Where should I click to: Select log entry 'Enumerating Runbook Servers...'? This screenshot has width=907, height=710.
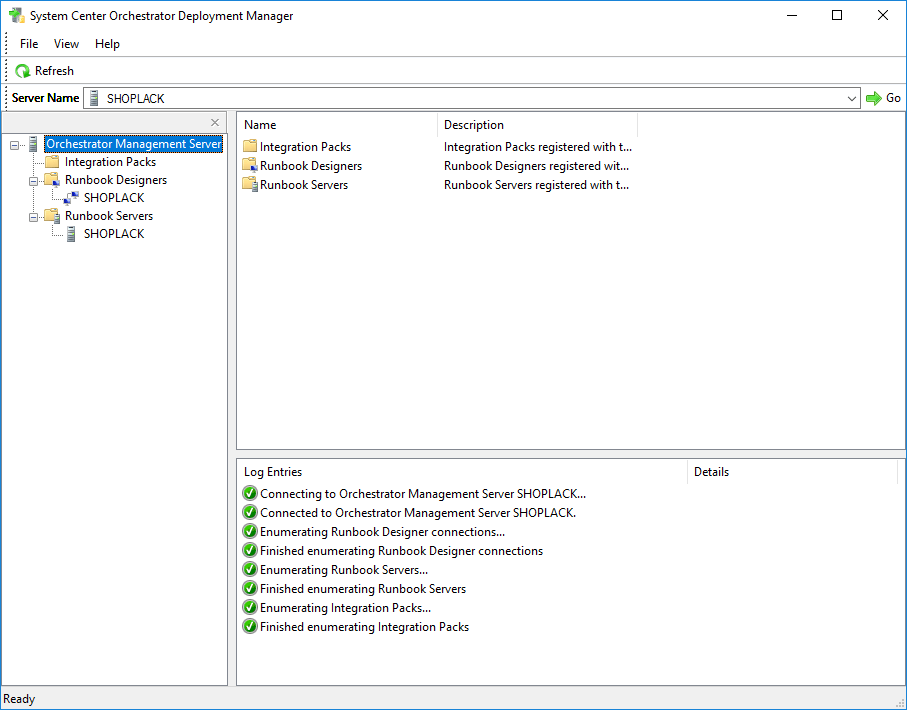pyautogui.click(x=344, y=571)
